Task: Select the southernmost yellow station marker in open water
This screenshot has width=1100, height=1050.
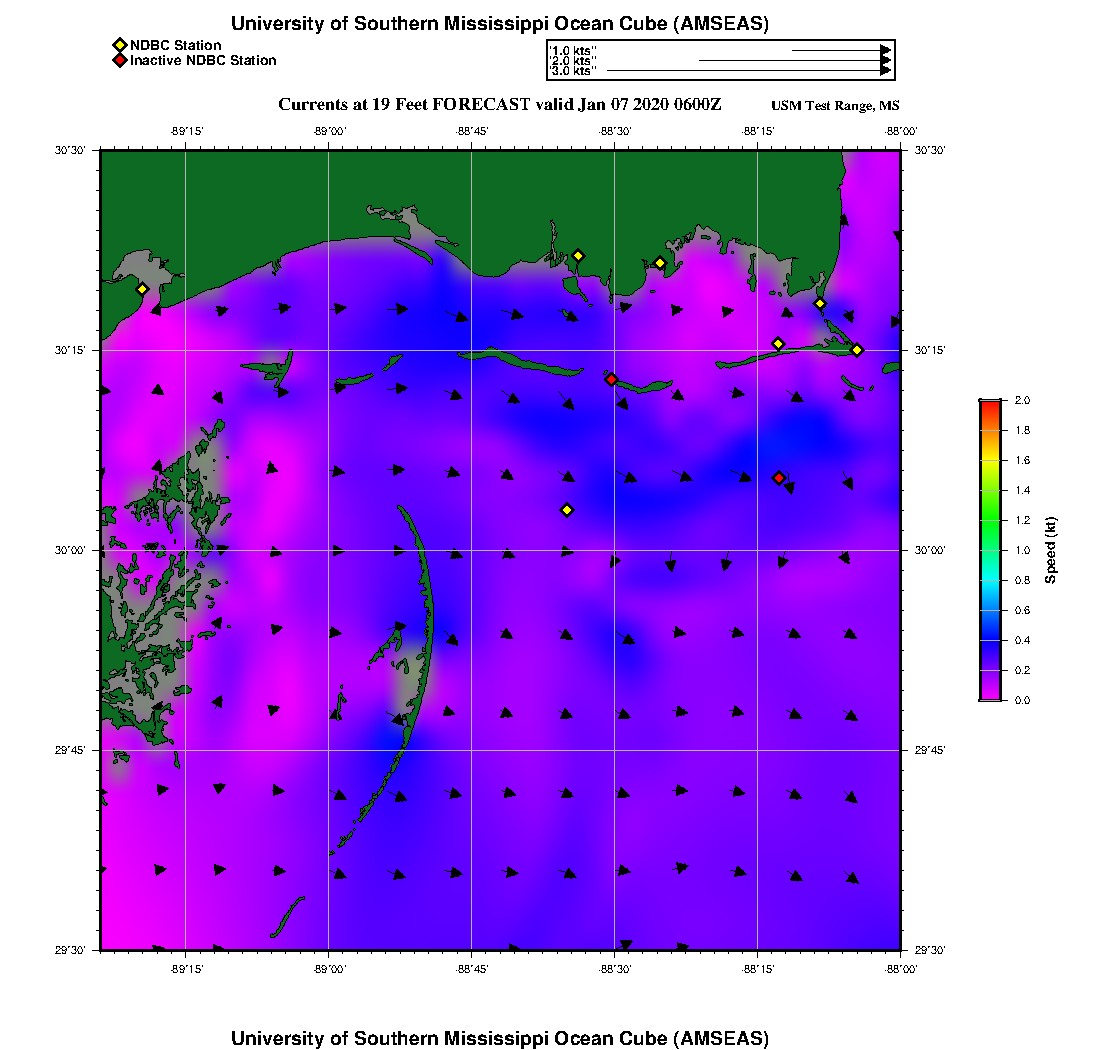Action: 567,510
